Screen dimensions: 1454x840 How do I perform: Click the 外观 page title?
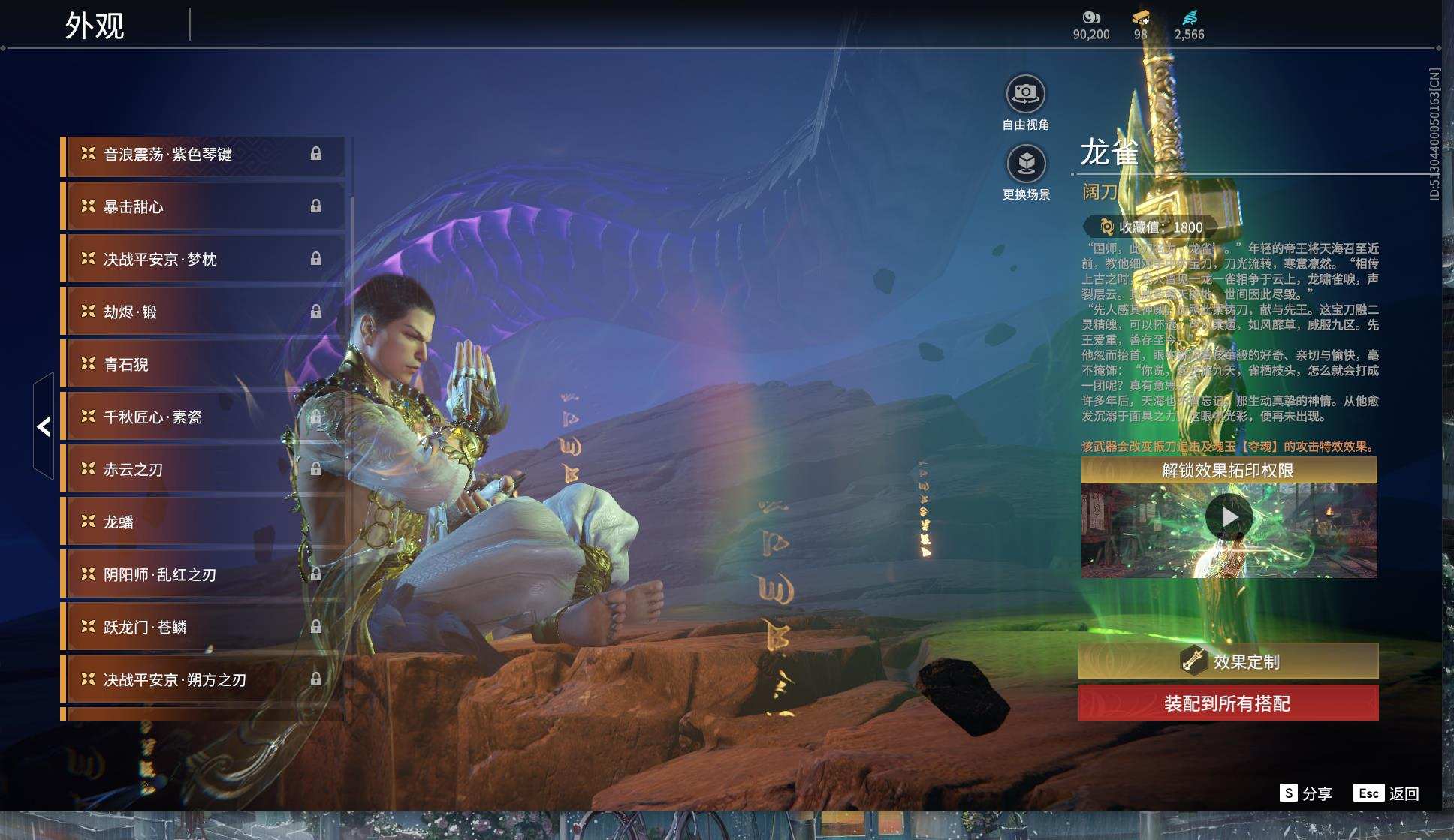point(95,26)
